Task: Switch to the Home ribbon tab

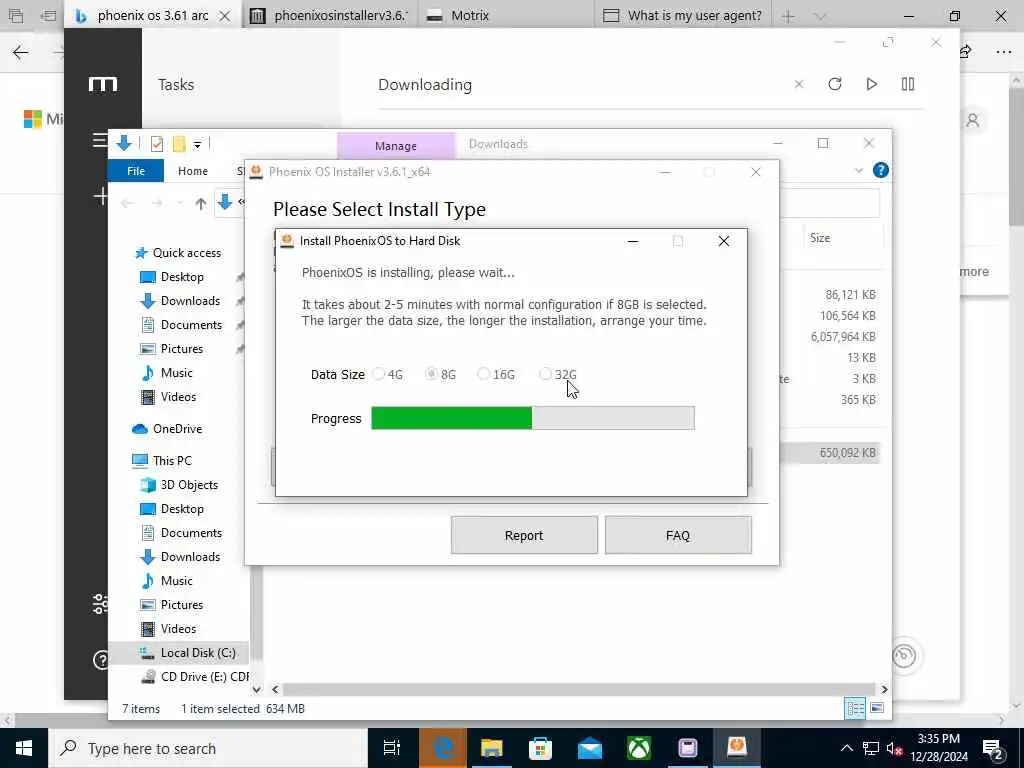Action: (193, 171)
